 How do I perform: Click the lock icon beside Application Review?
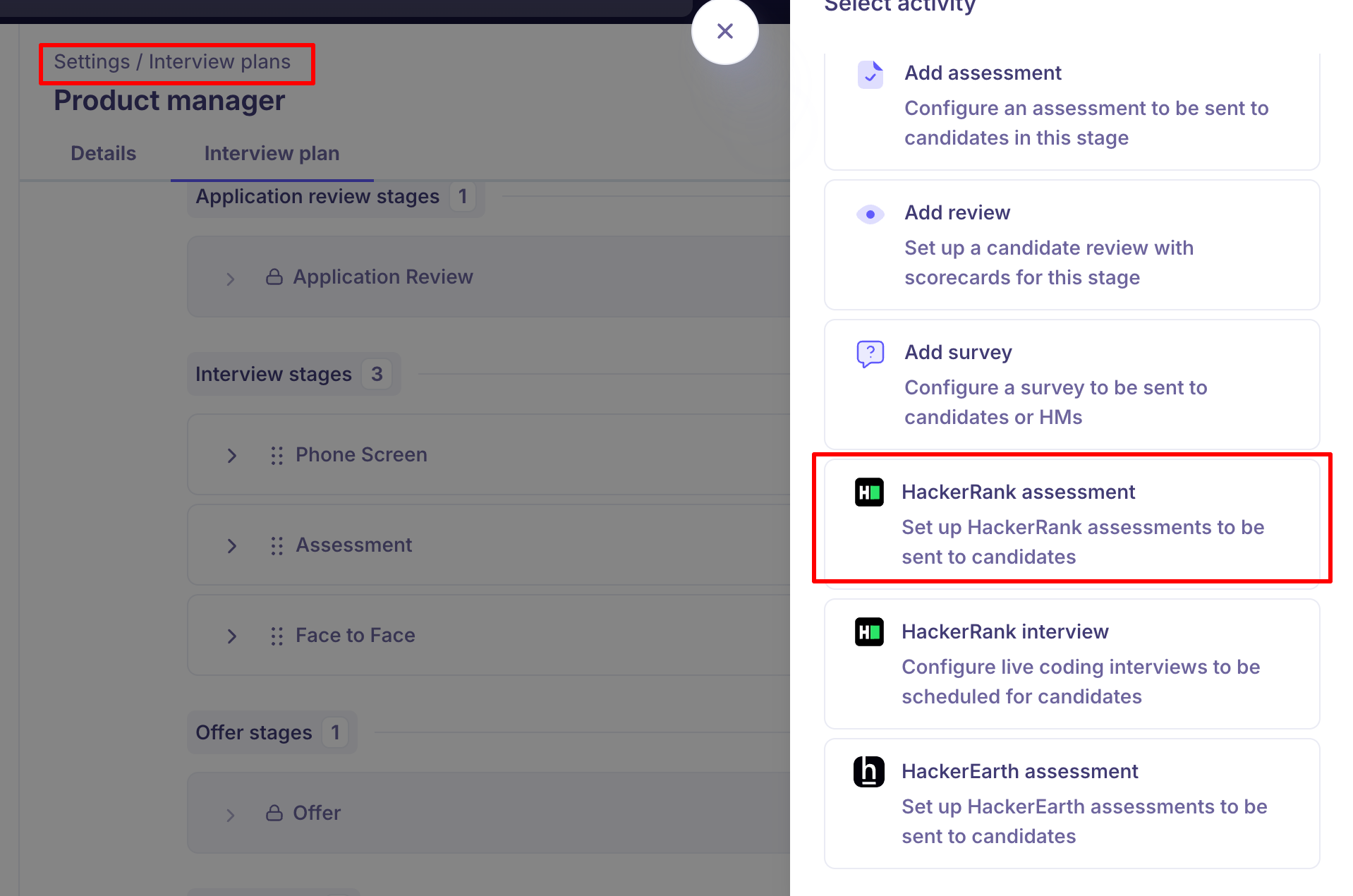click(274, 277)
